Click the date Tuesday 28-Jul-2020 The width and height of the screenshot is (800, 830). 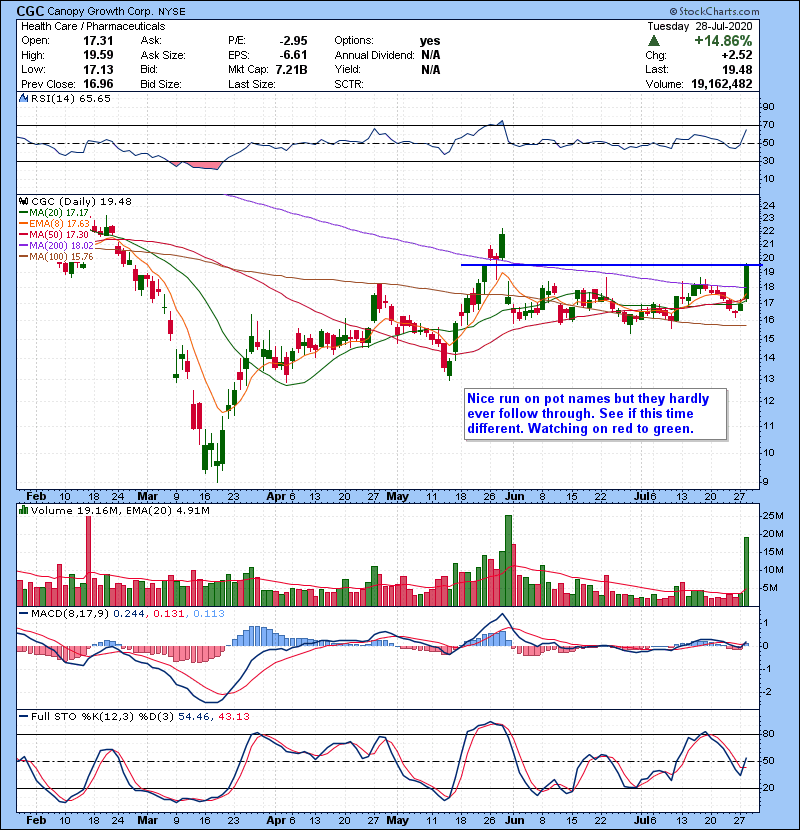(699, 26)
